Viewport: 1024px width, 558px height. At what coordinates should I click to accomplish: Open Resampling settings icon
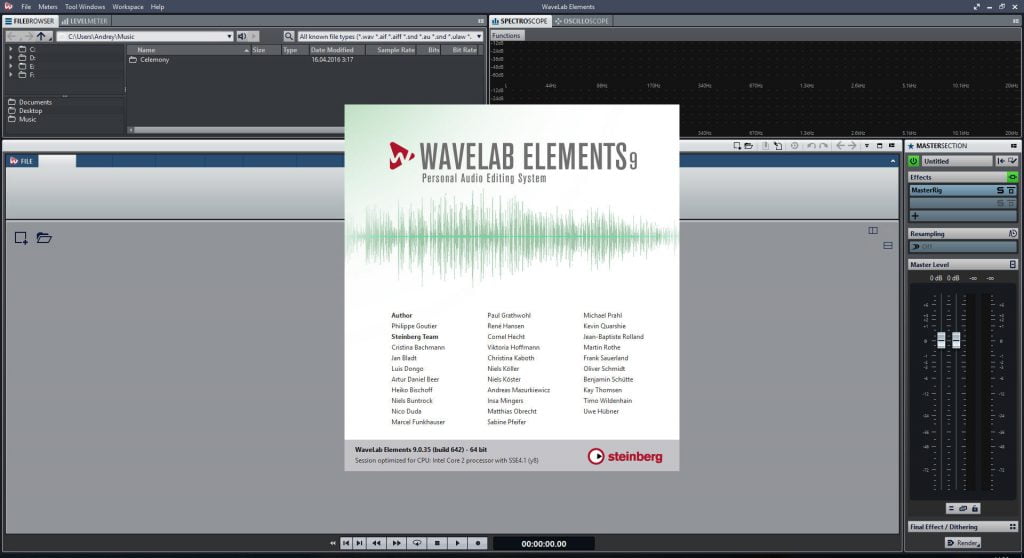(x=1012, y=233)
